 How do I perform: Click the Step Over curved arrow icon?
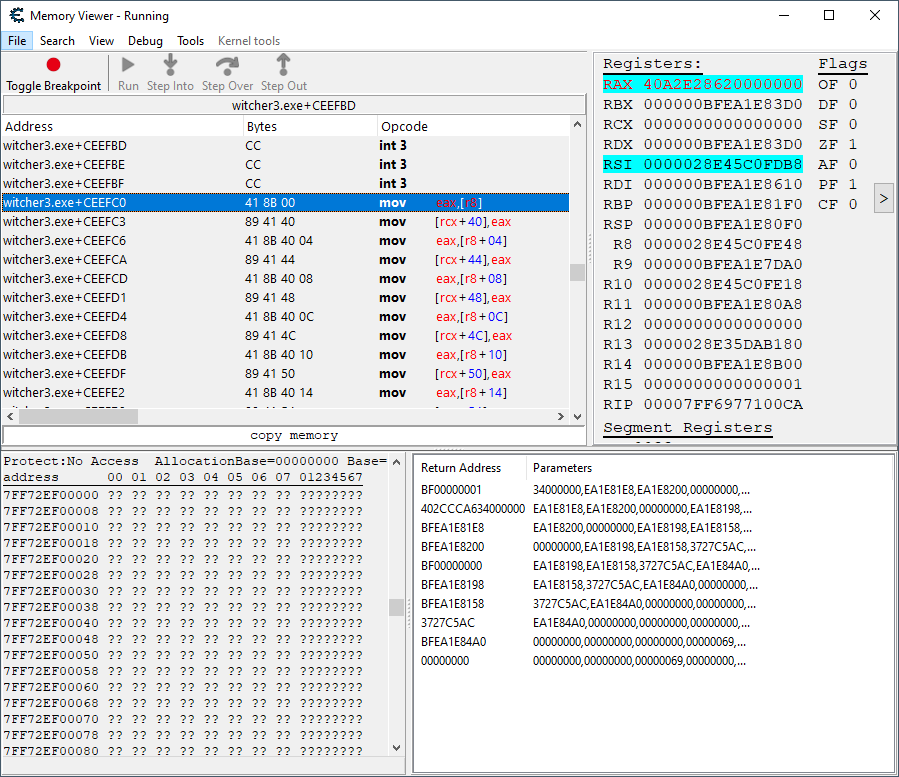[227, 65]
